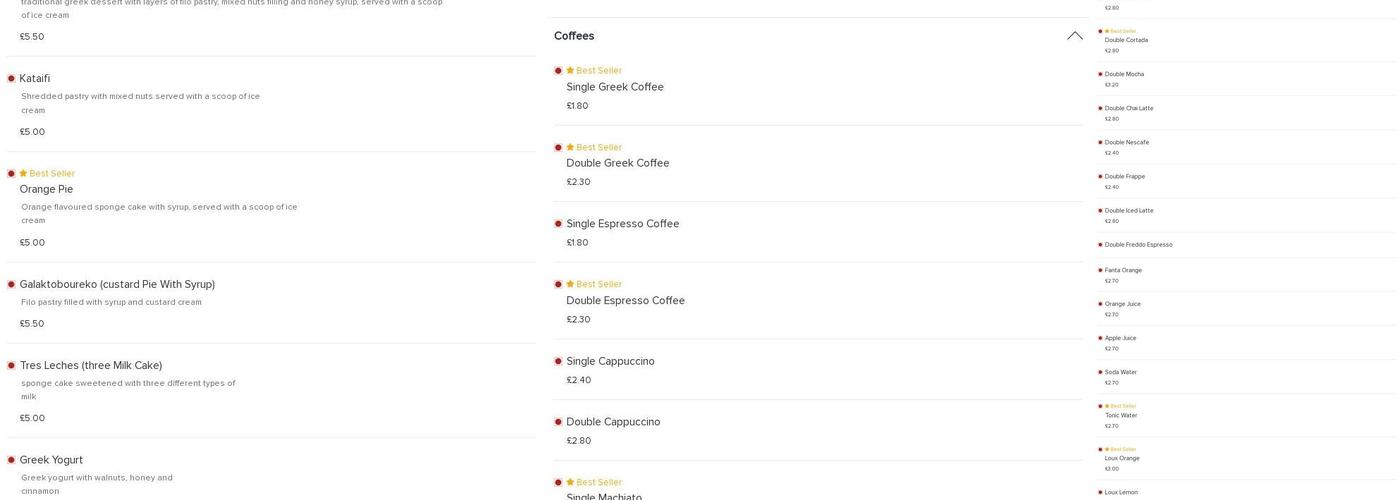Choose Fanta Orange from the drinks list
Image resolution: width=1400 pixels, height=500 pixels.
tap(1123, 270)
